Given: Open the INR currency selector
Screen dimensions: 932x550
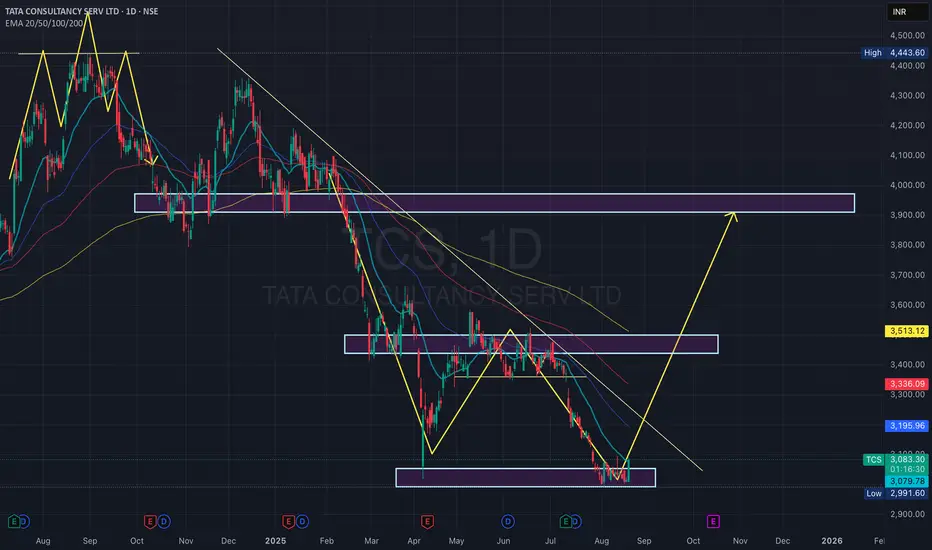Looking at the screenshot, I should point(906,12).
